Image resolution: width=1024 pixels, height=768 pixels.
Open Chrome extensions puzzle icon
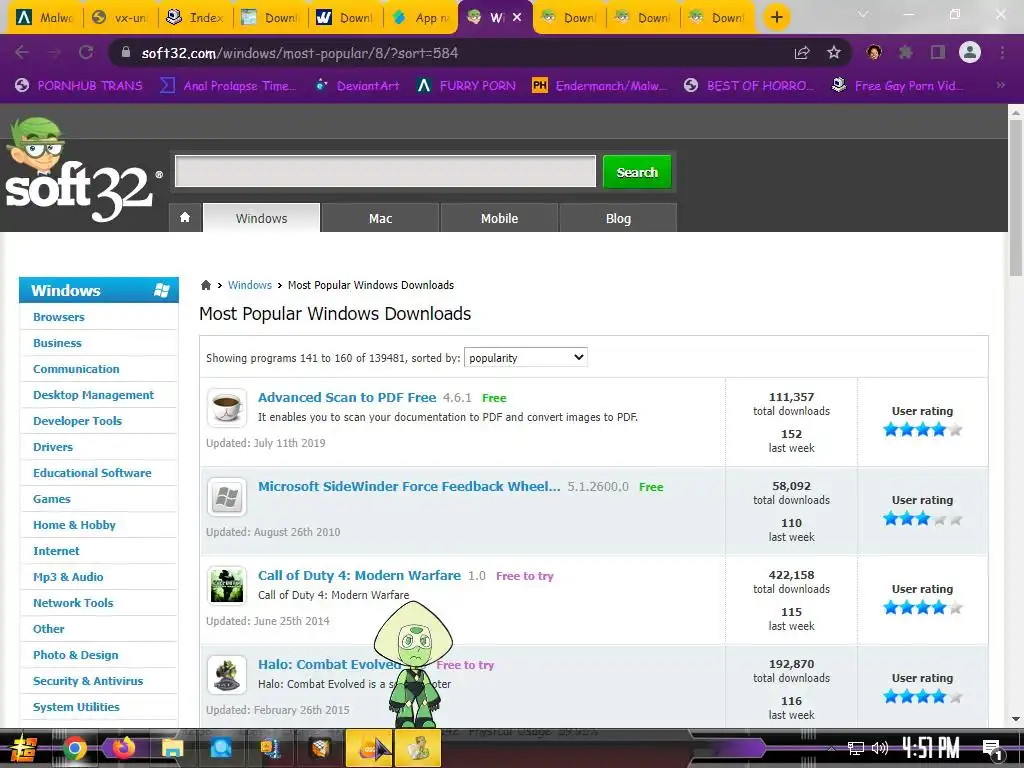click(x=906, y=53)
